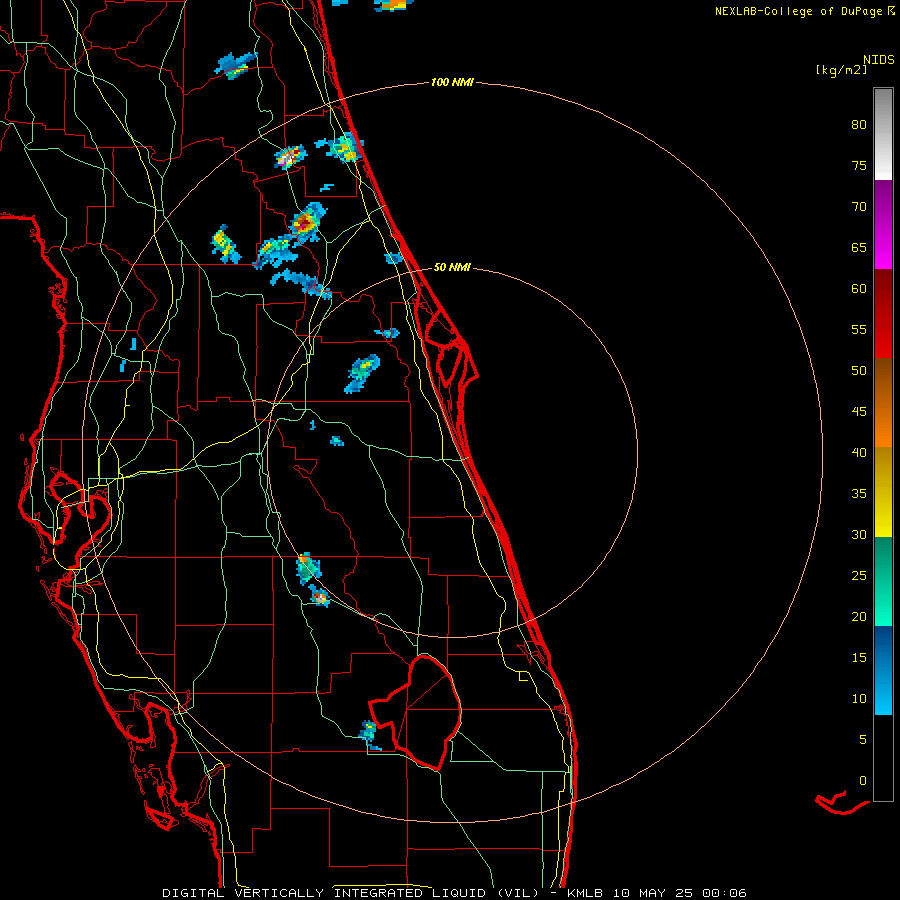Click the DIGITAL VERTICALLY INTEGRATED LIQUID caption
This screenshot has height=900, width=900.
point(350,893)
